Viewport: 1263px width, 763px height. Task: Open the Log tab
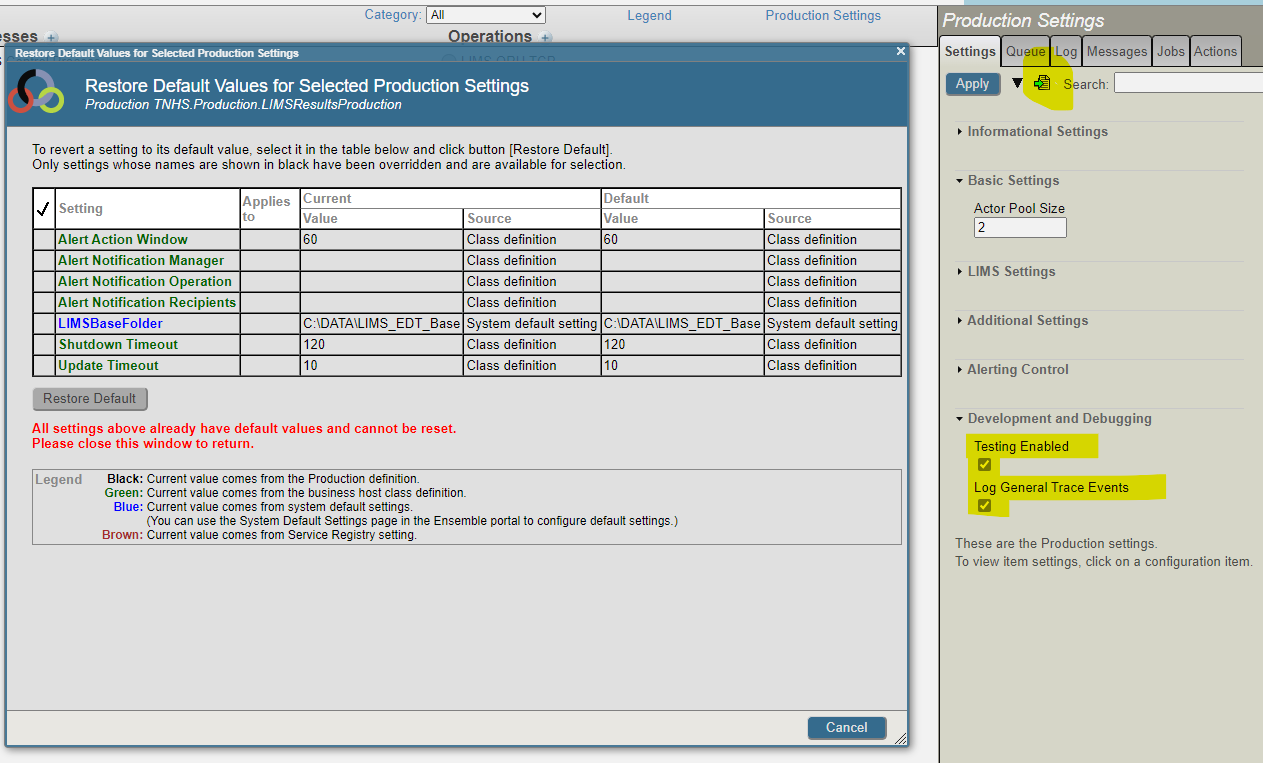(1066, 51)
